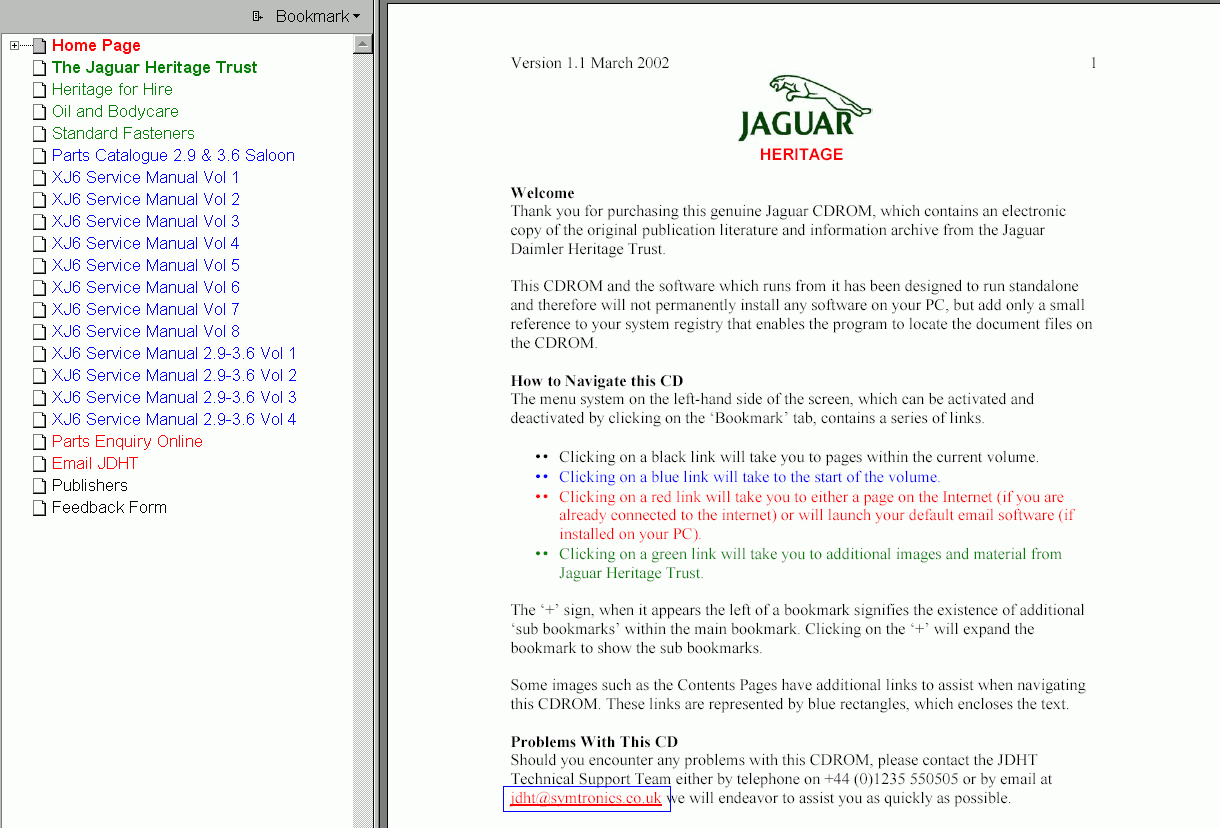The height and width of the screenshot is (828, 1220).
Task: Open the Publishers bookmark
Action: coord(90,485)
